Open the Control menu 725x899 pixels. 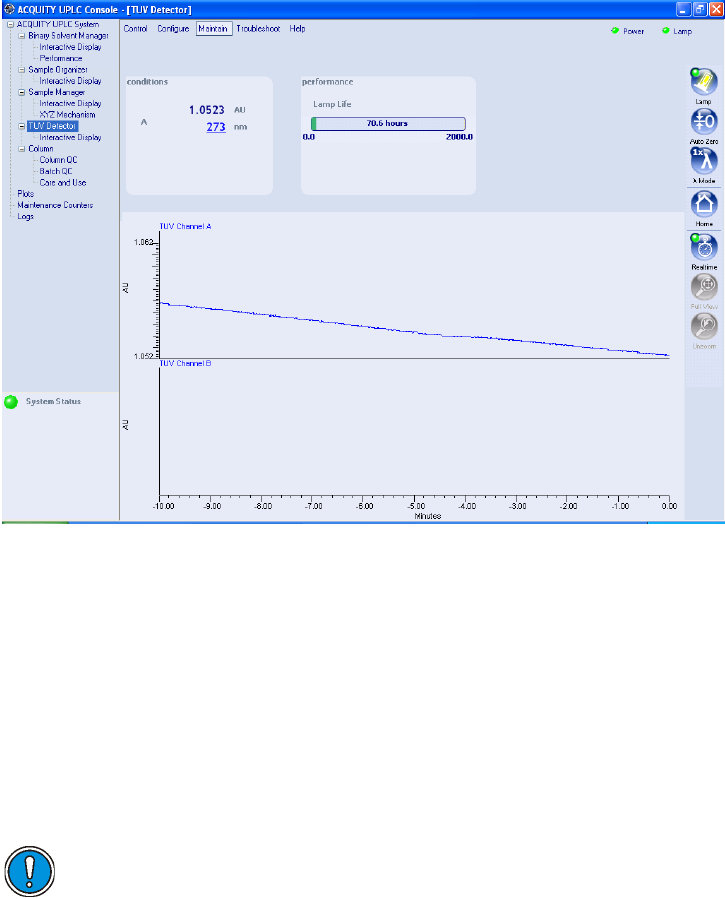click(x=135, y=29)
